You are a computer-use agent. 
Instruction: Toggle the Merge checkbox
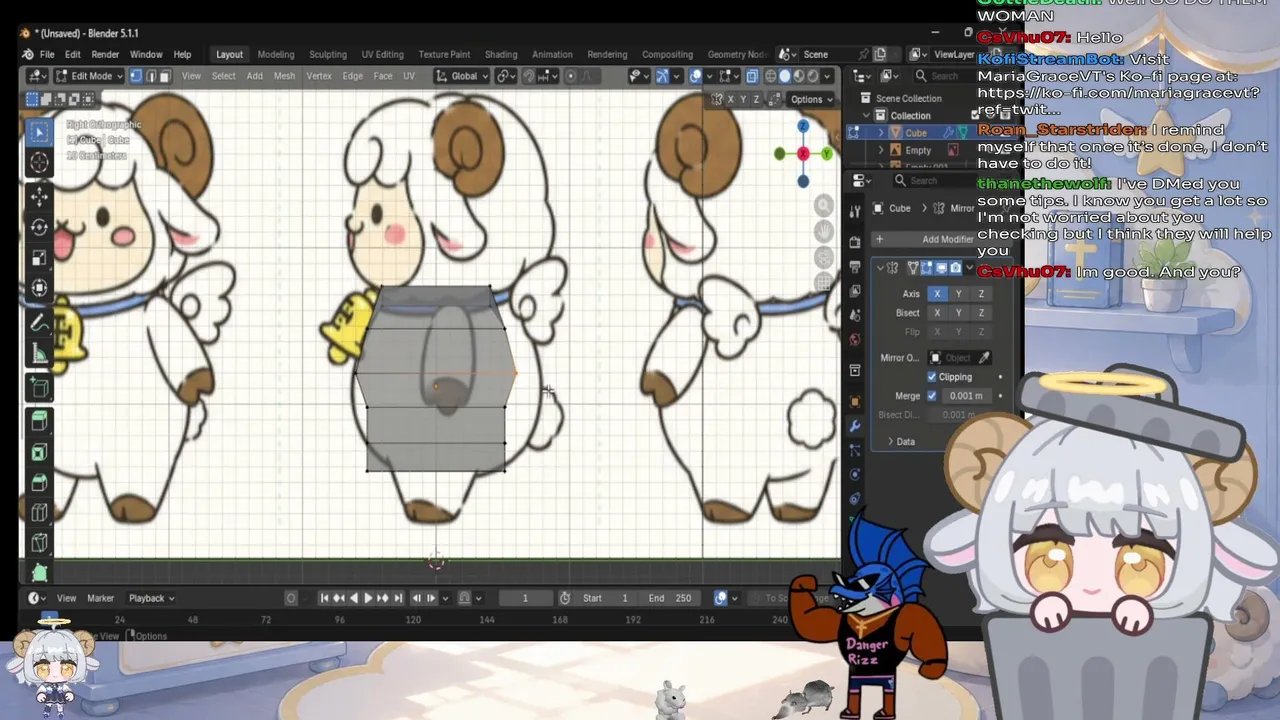[932, 396]
